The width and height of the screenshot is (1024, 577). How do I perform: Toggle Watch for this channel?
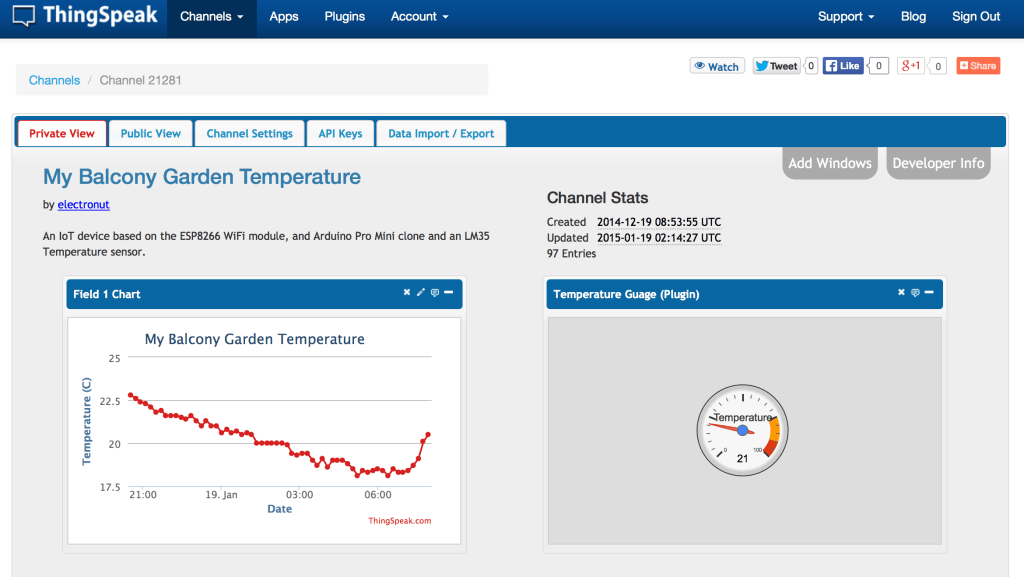(716, 65)
